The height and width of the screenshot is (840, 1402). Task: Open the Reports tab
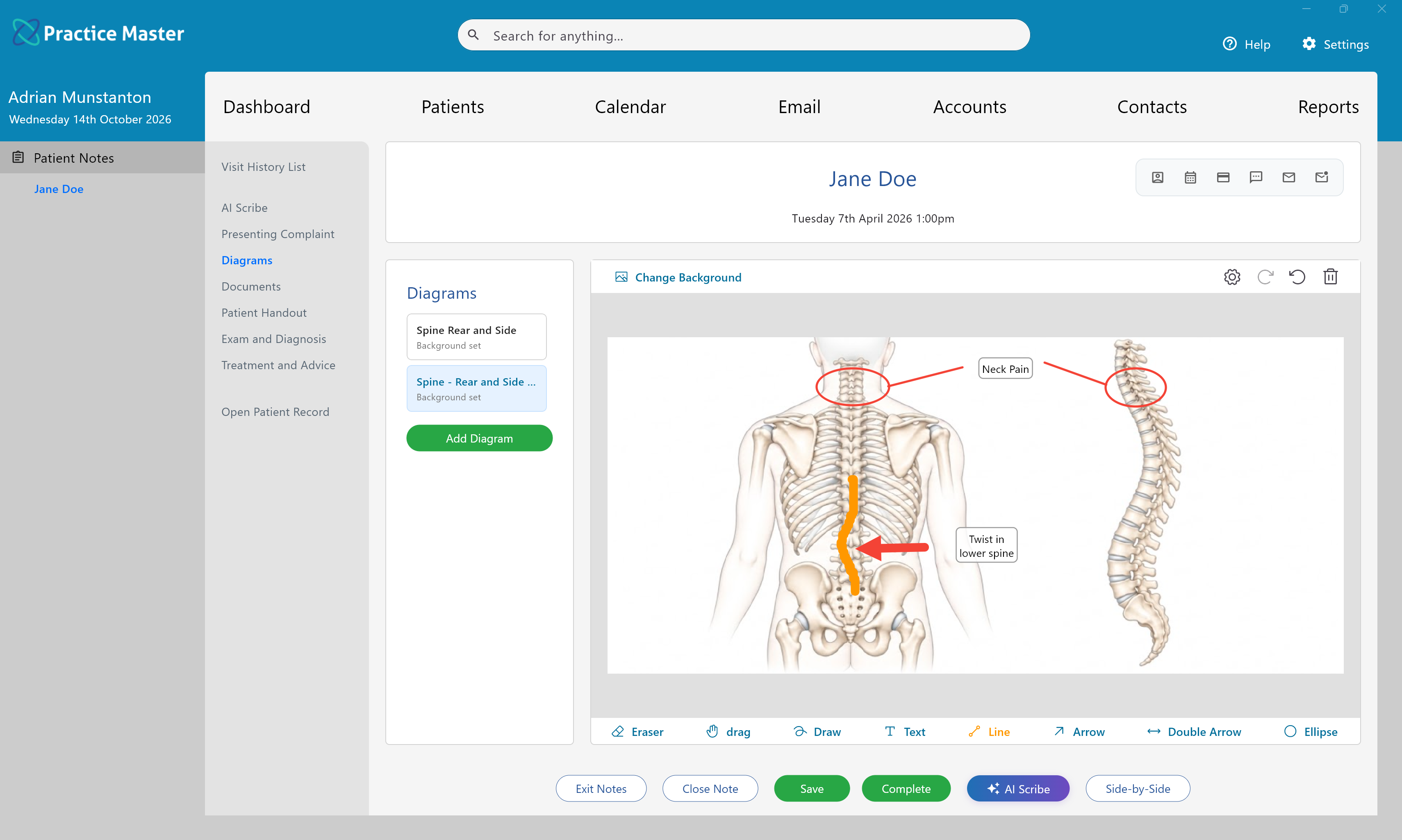[1328, 107]
